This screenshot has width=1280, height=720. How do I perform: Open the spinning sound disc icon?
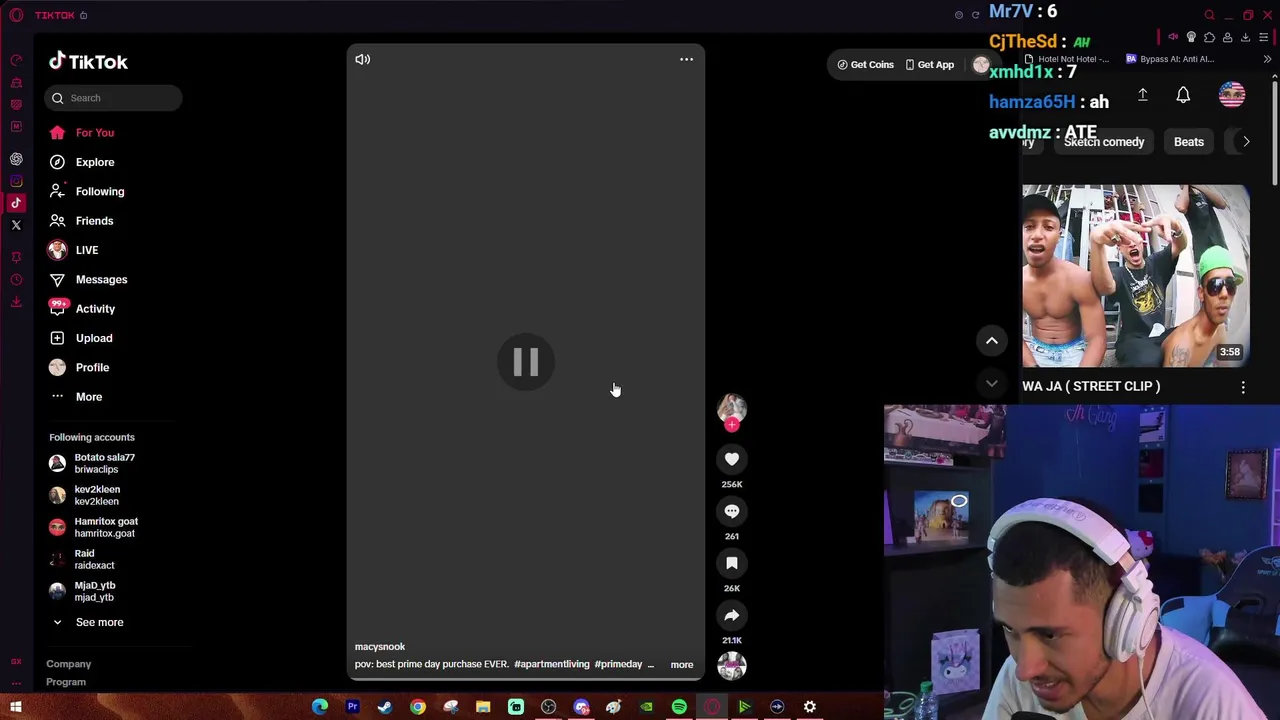(x=732, y=665)
